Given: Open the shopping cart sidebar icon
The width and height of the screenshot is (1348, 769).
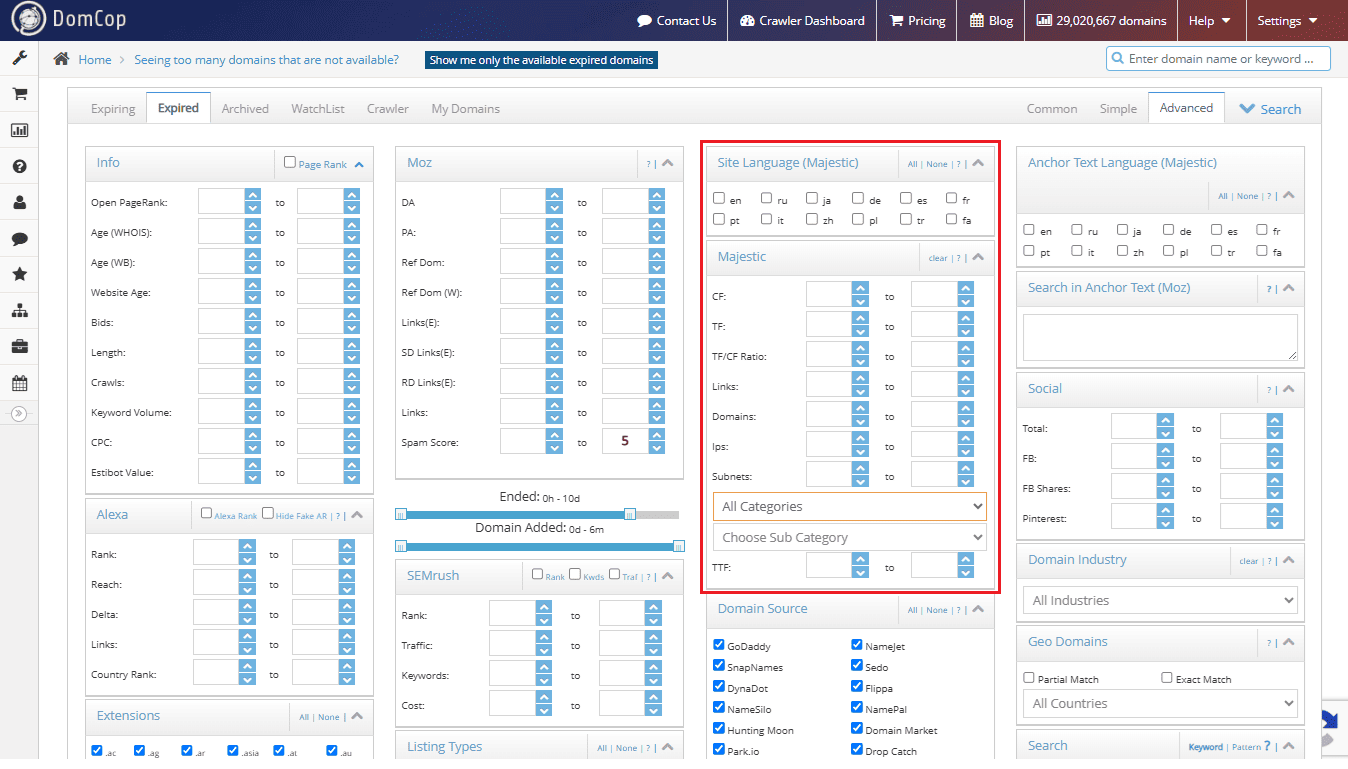Looking at the screenshot, I should tap(19, 94).
